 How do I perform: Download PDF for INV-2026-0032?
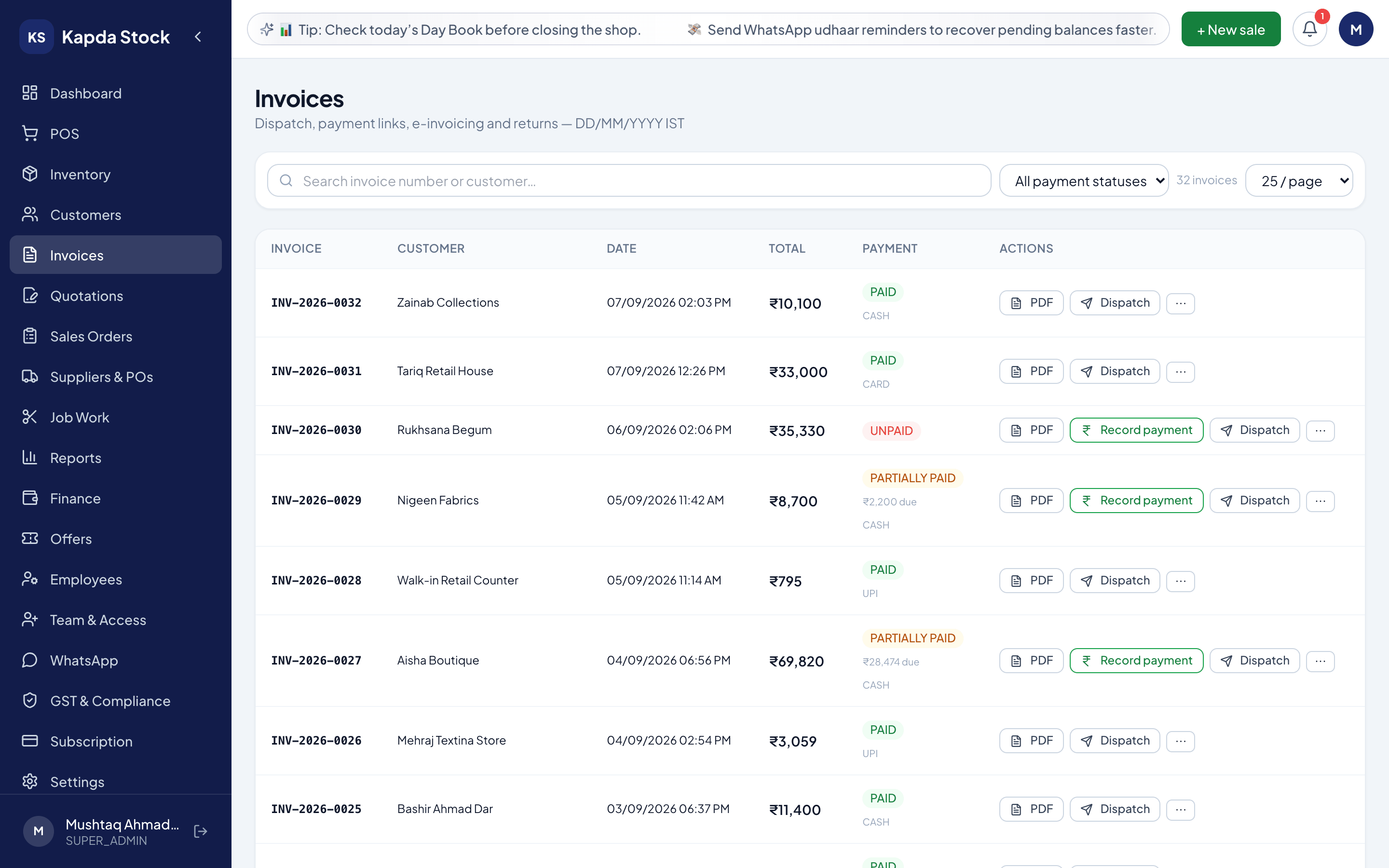tap(1031, 302)
